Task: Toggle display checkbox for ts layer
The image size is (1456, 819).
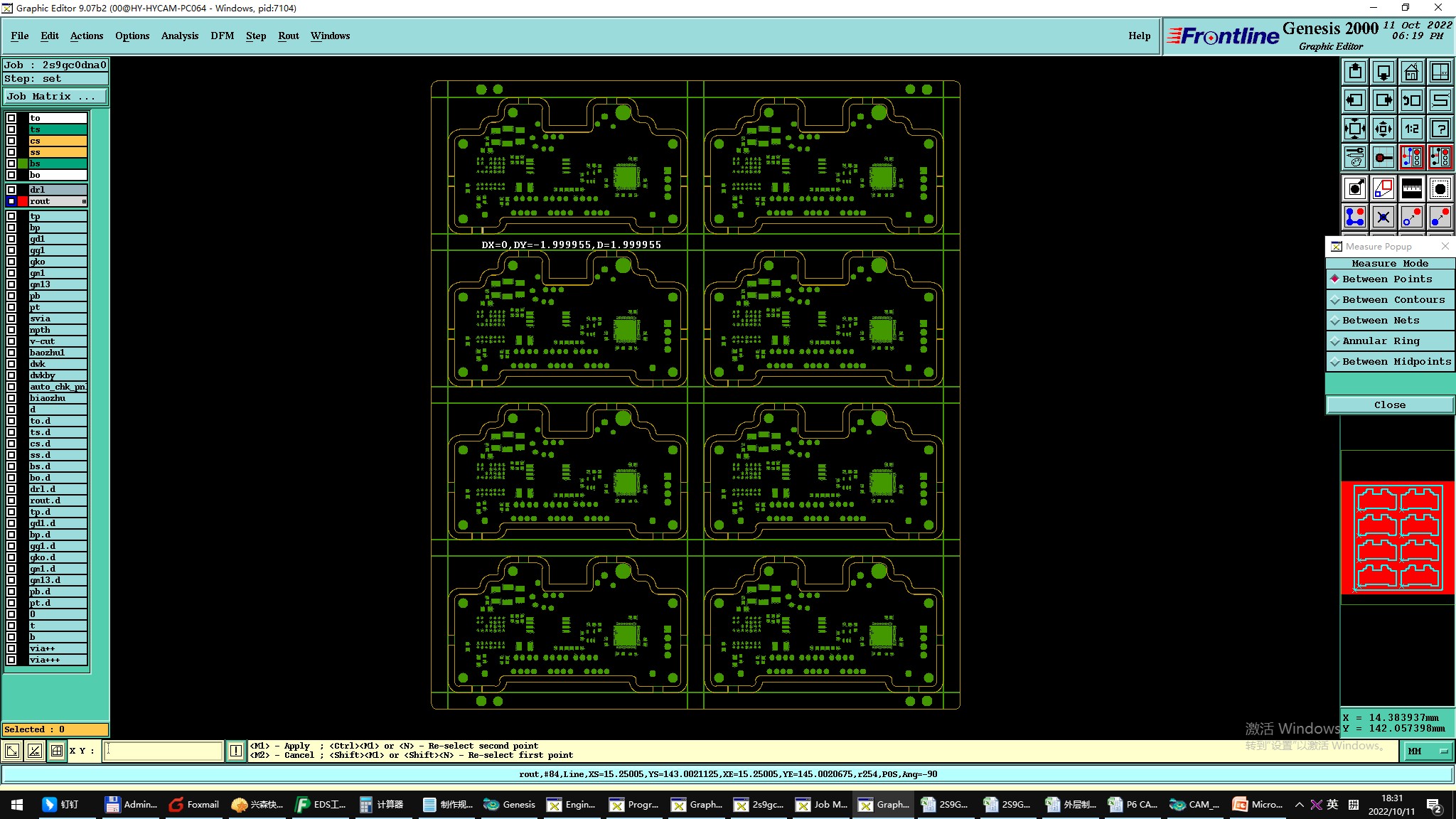Action: [11, 129]
